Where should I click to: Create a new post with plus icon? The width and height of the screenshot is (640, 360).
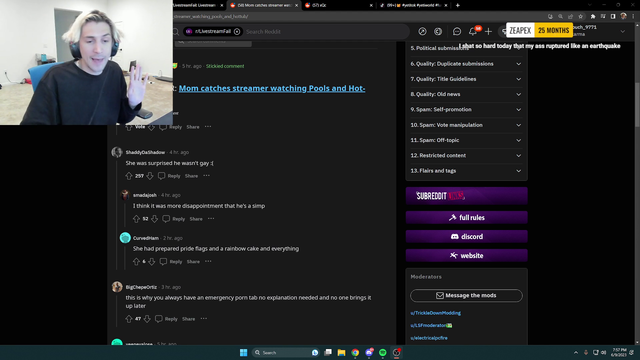pos(488,31)
